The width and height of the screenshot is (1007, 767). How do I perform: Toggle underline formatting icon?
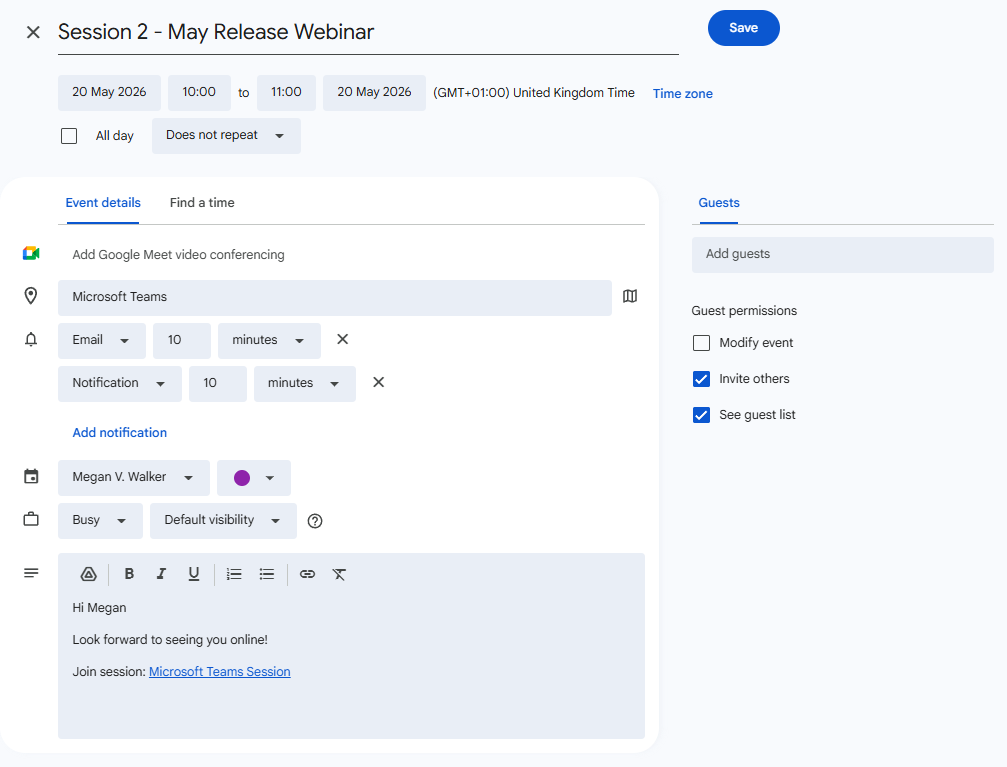pos(193,574)
